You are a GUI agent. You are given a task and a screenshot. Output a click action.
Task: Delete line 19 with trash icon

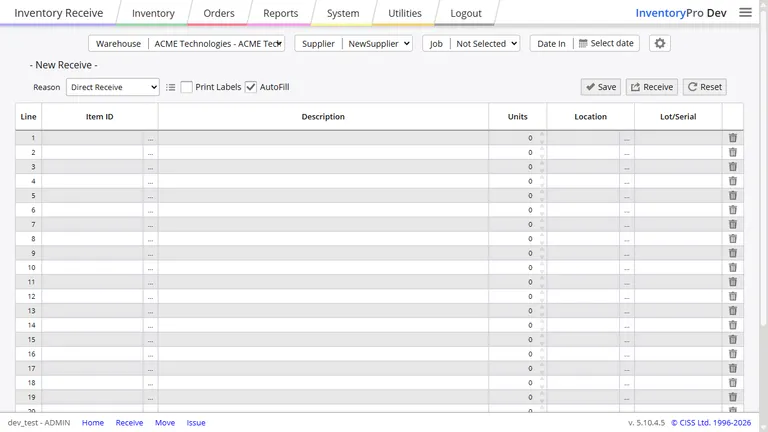click(x=733, y=397)
